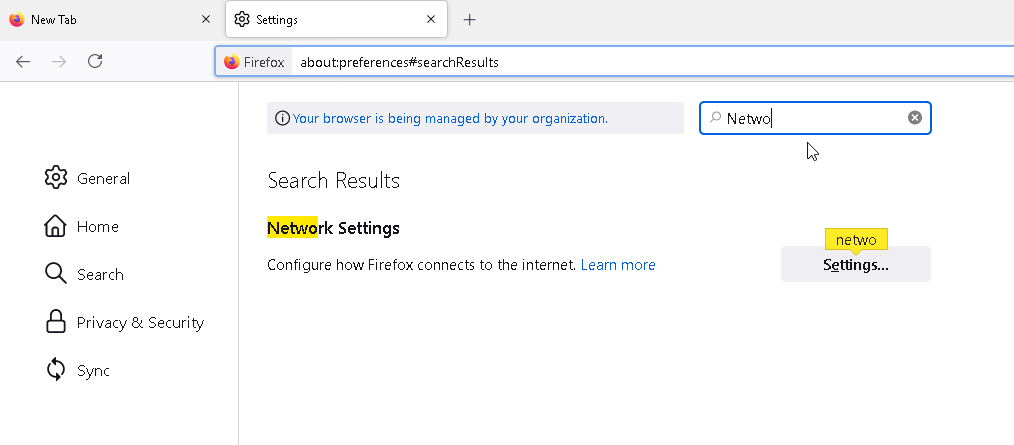Open the Sync settings arrows icon
This screenshot has height=445, width=1014.
pos(56,370)
